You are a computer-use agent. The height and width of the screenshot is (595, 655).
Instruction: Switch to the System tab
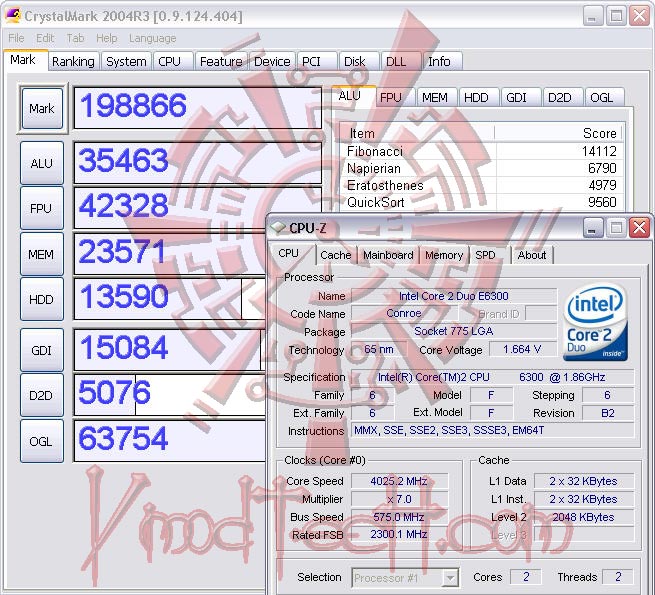126,61
